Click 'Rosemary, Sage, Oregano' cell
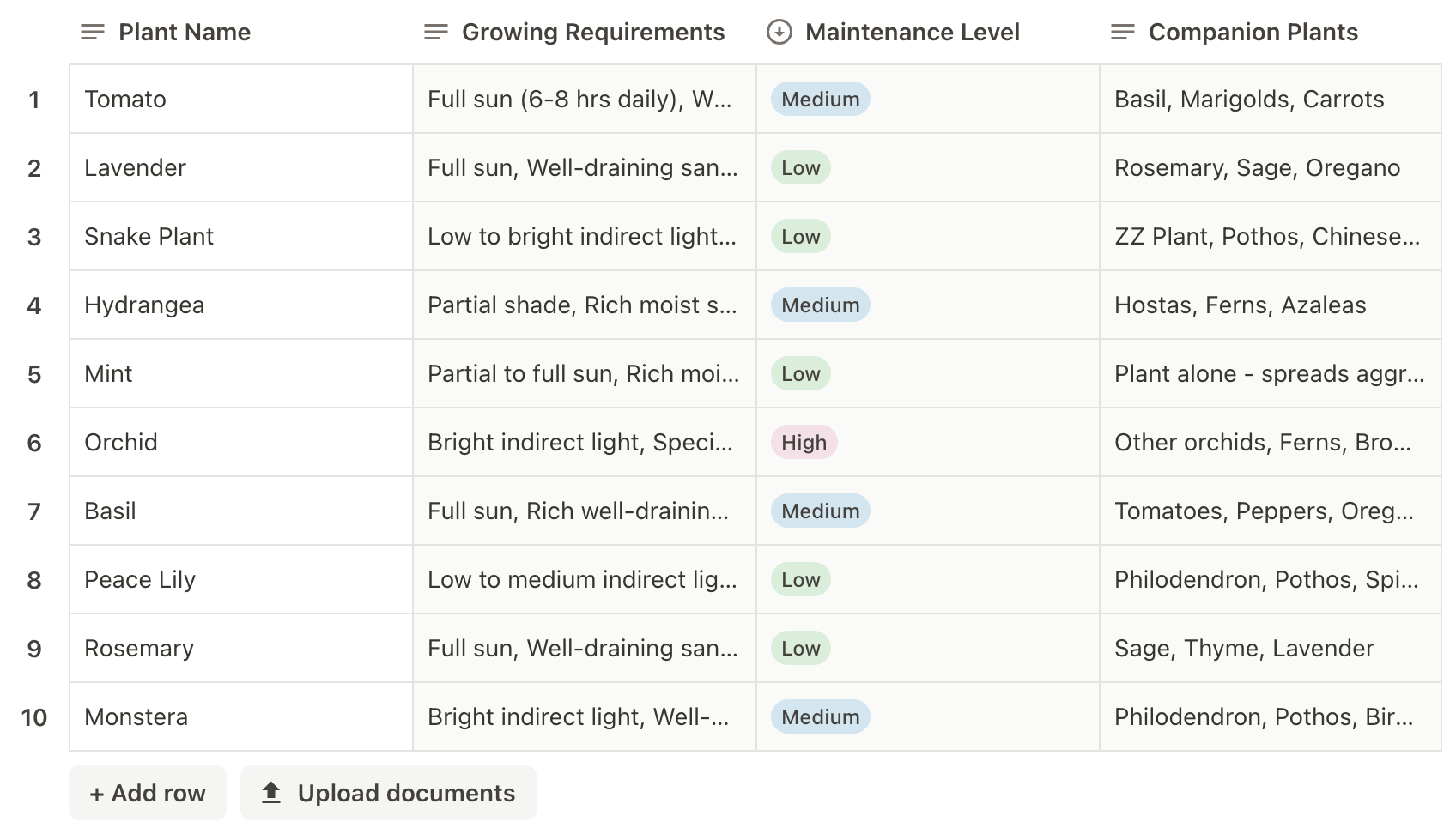The width and height of the screenshot is (1456, 834). pos(1271,167)
